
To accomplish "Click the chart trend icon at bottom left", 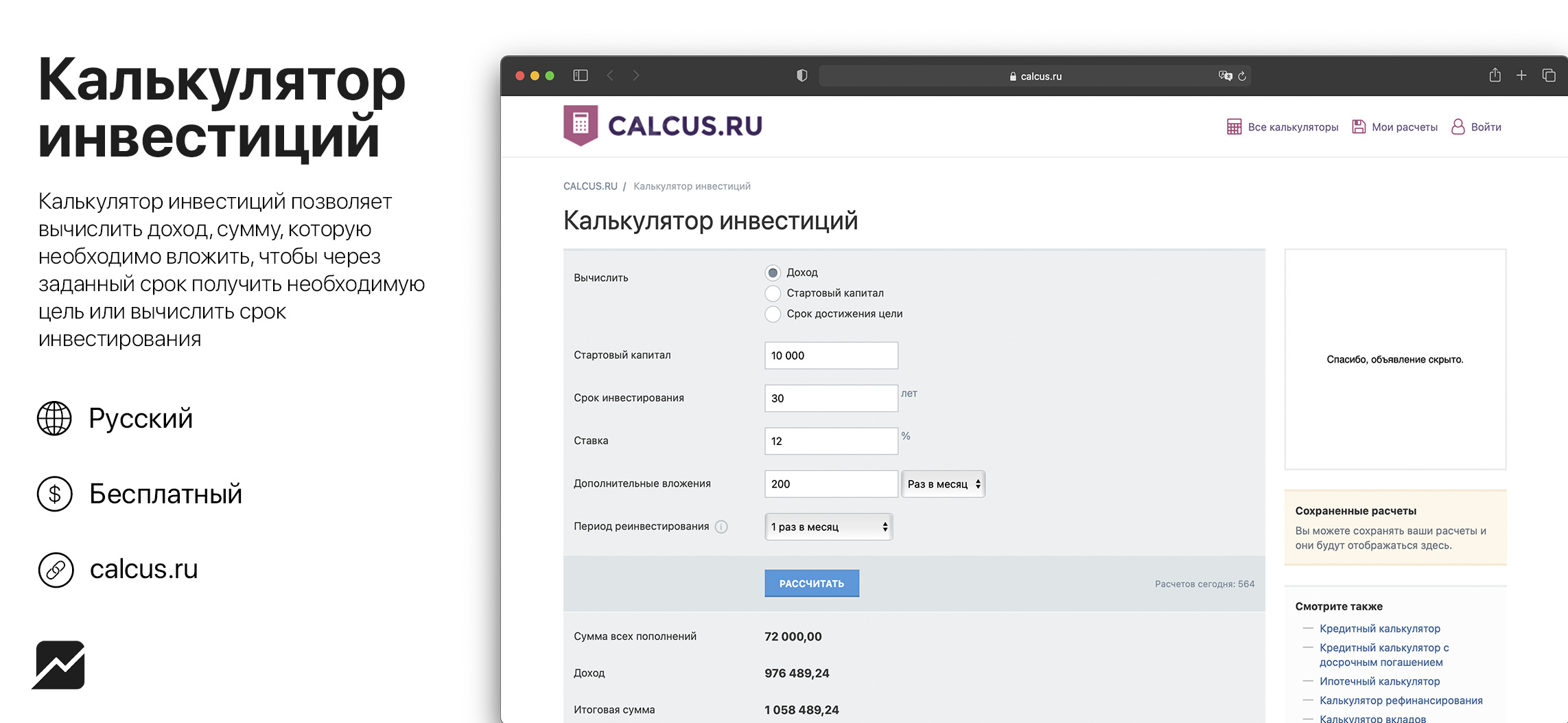I will [x=58, y=665].
